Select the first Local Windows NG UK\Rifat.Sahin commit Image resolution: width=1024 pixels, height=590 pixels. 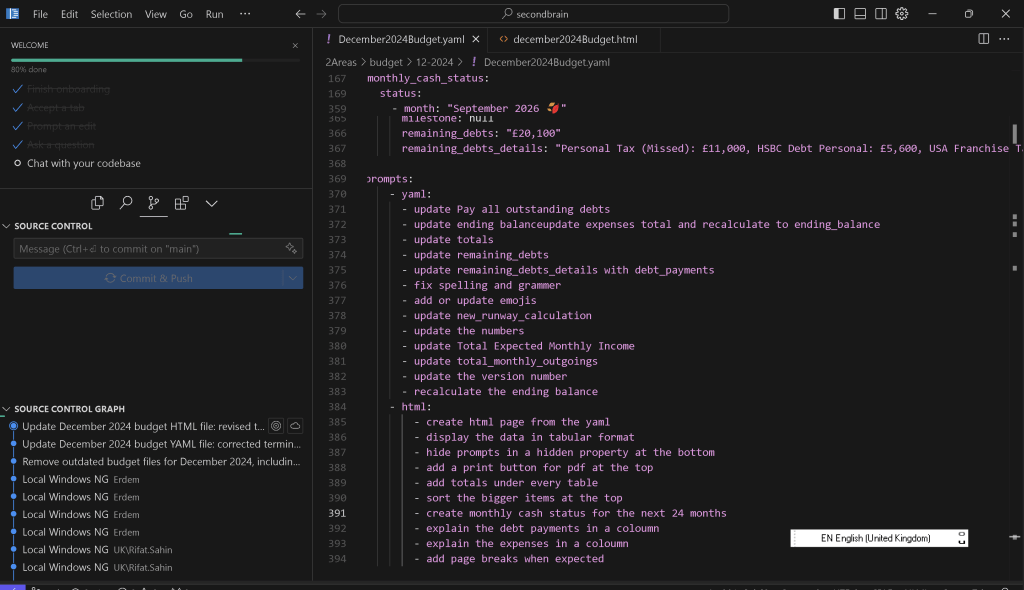[x=97, y=549]
